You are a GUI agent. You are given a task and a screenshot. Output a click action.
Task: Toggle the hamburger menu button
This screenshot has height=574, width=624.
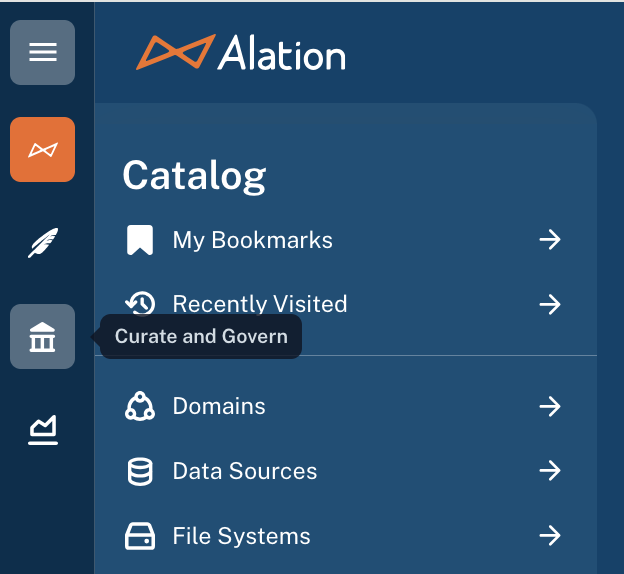tap(43, 52)
